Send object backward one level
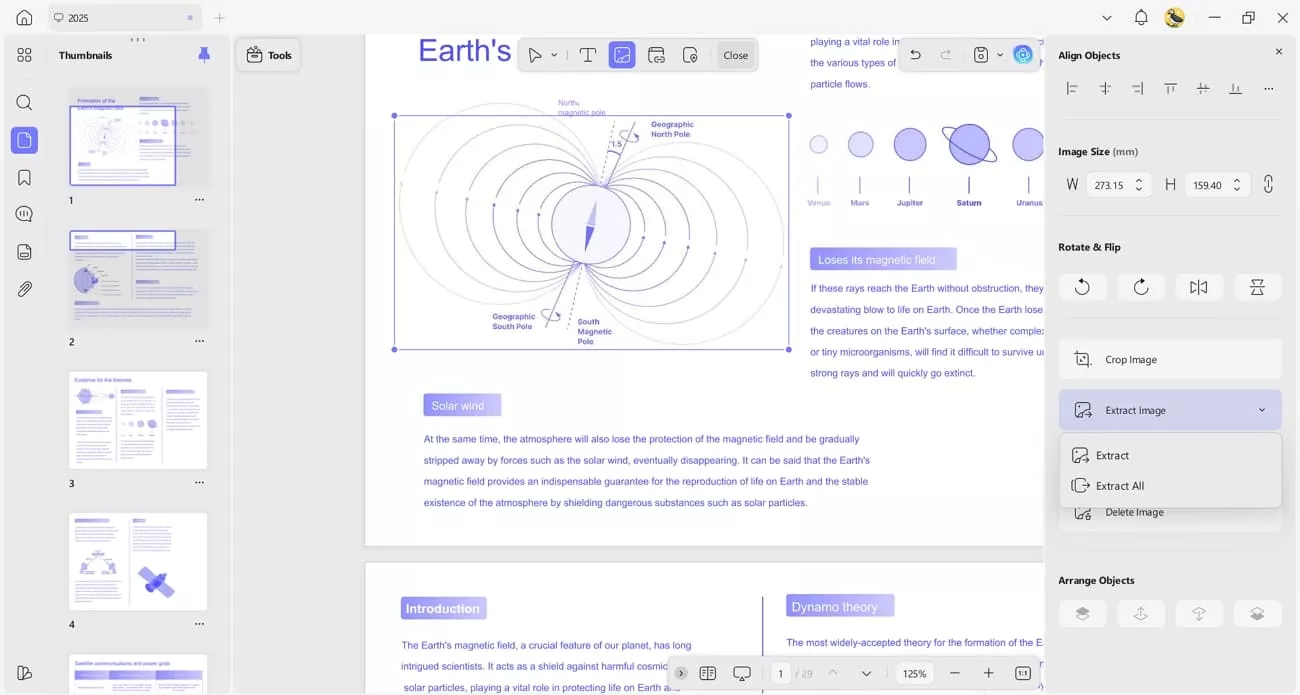 coord(1199,614)
